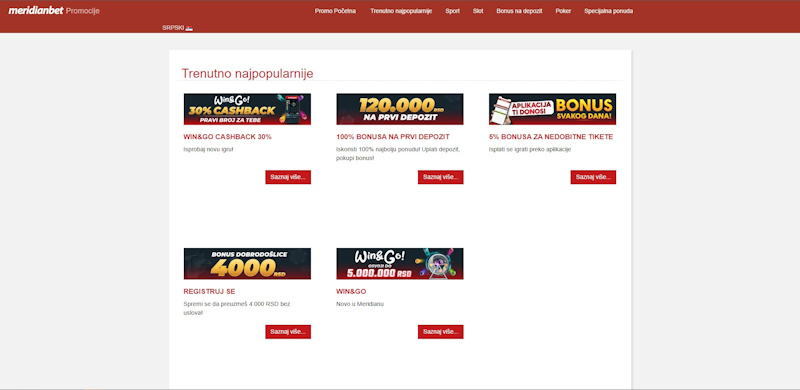Open the 120.000 RSD na prvi depozit banner
Image resolution: width=800 pixels, height=390 pixels.
pyautogui.click(x=400, y=109)
